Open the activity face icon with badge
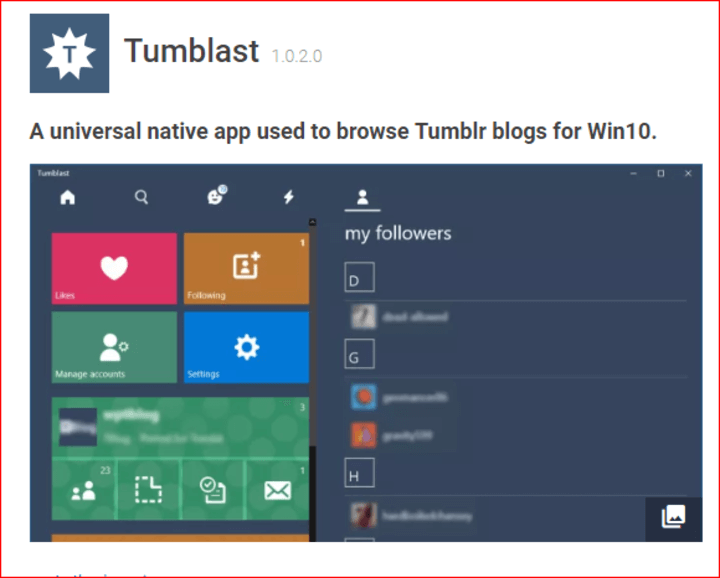 click(216, 195)
